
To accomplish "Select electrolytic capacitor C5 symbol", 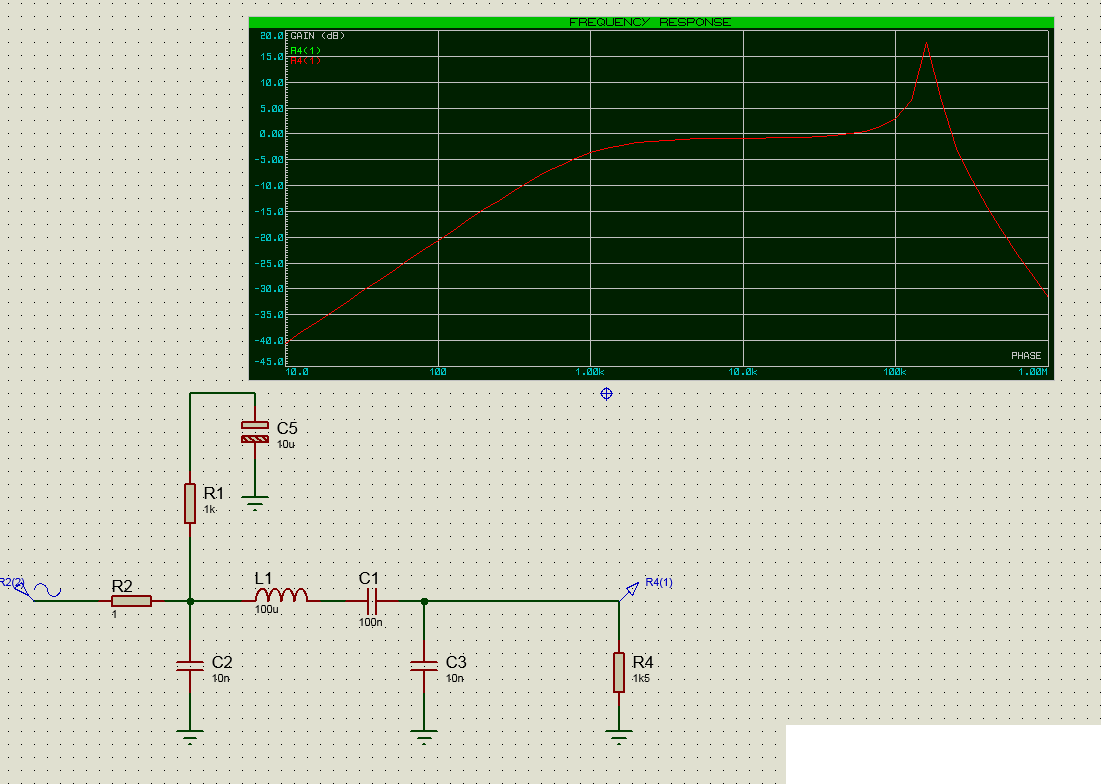I will click(255, 432).
